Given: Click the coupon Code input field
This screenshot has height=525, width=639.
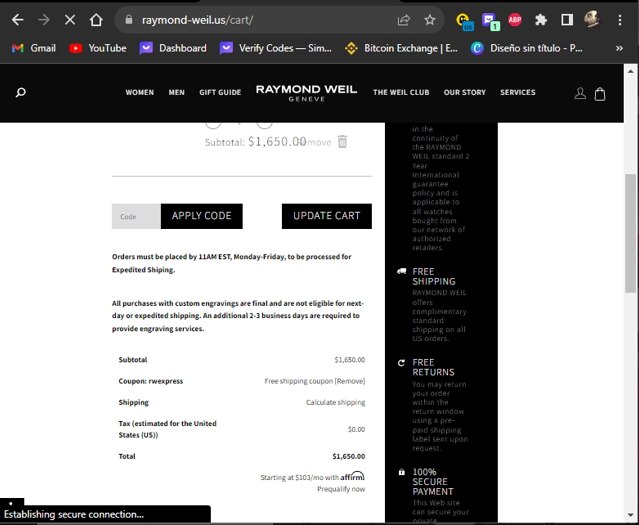Looking at the screenshot, I should point(137,216).
